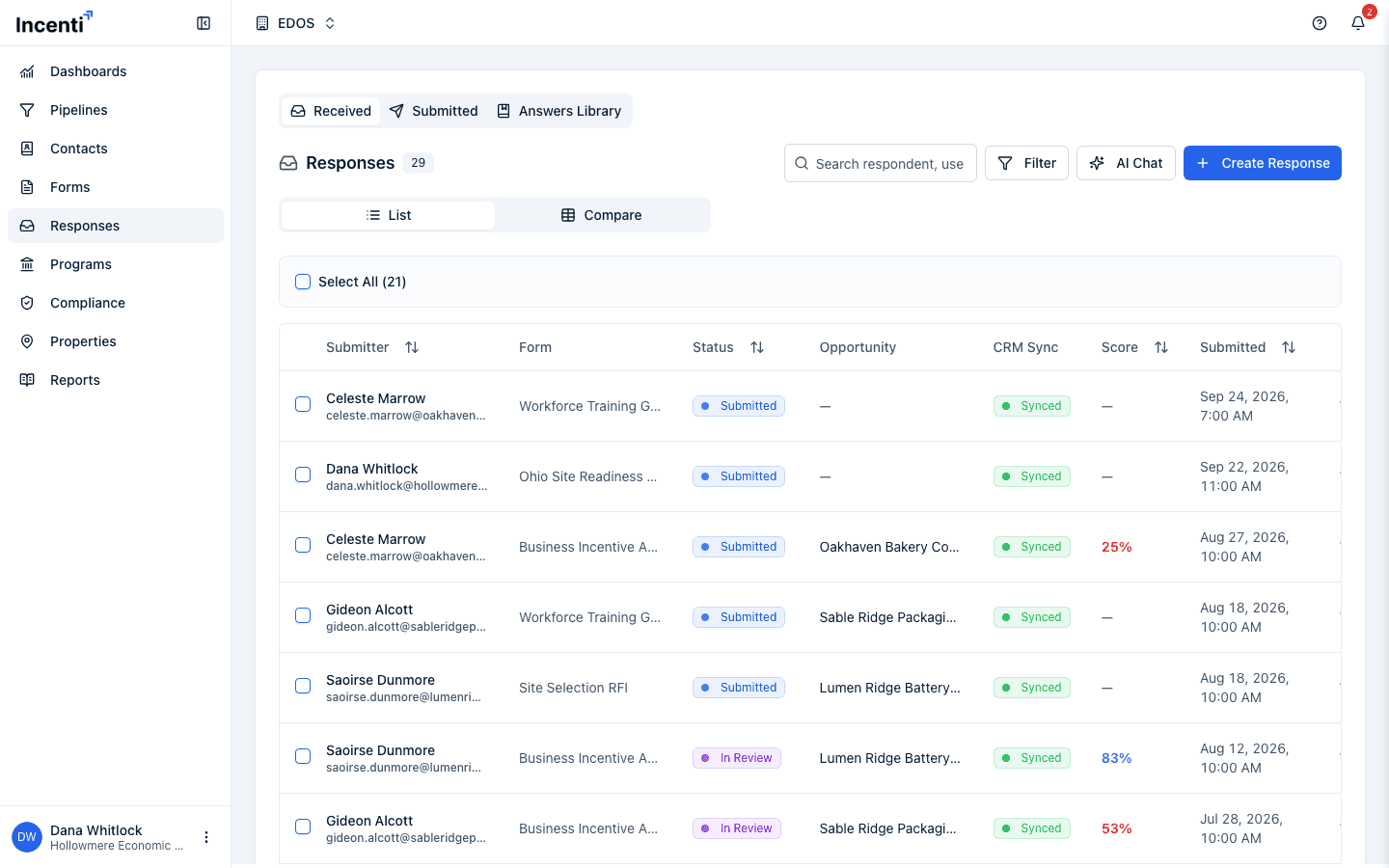Open Programs in the sidebar
The height and width of the screenshot is (868, 1389).
click(x=116, y=264)
